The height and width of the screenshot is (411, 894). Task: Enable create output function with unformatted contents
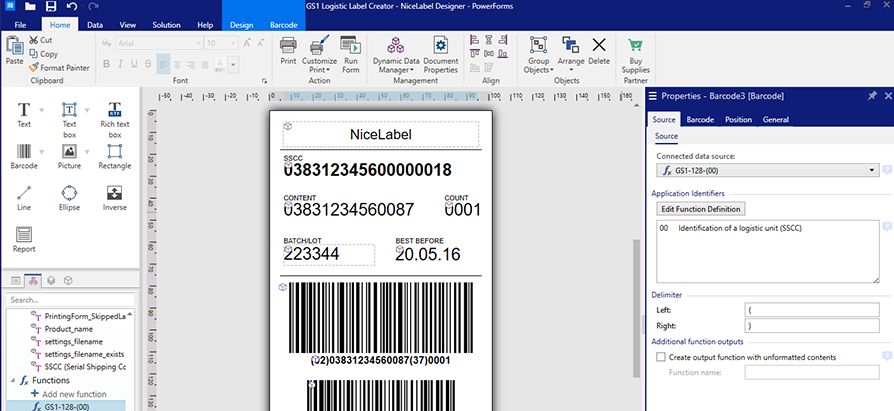pyautogui.click(x=660, y=357)
